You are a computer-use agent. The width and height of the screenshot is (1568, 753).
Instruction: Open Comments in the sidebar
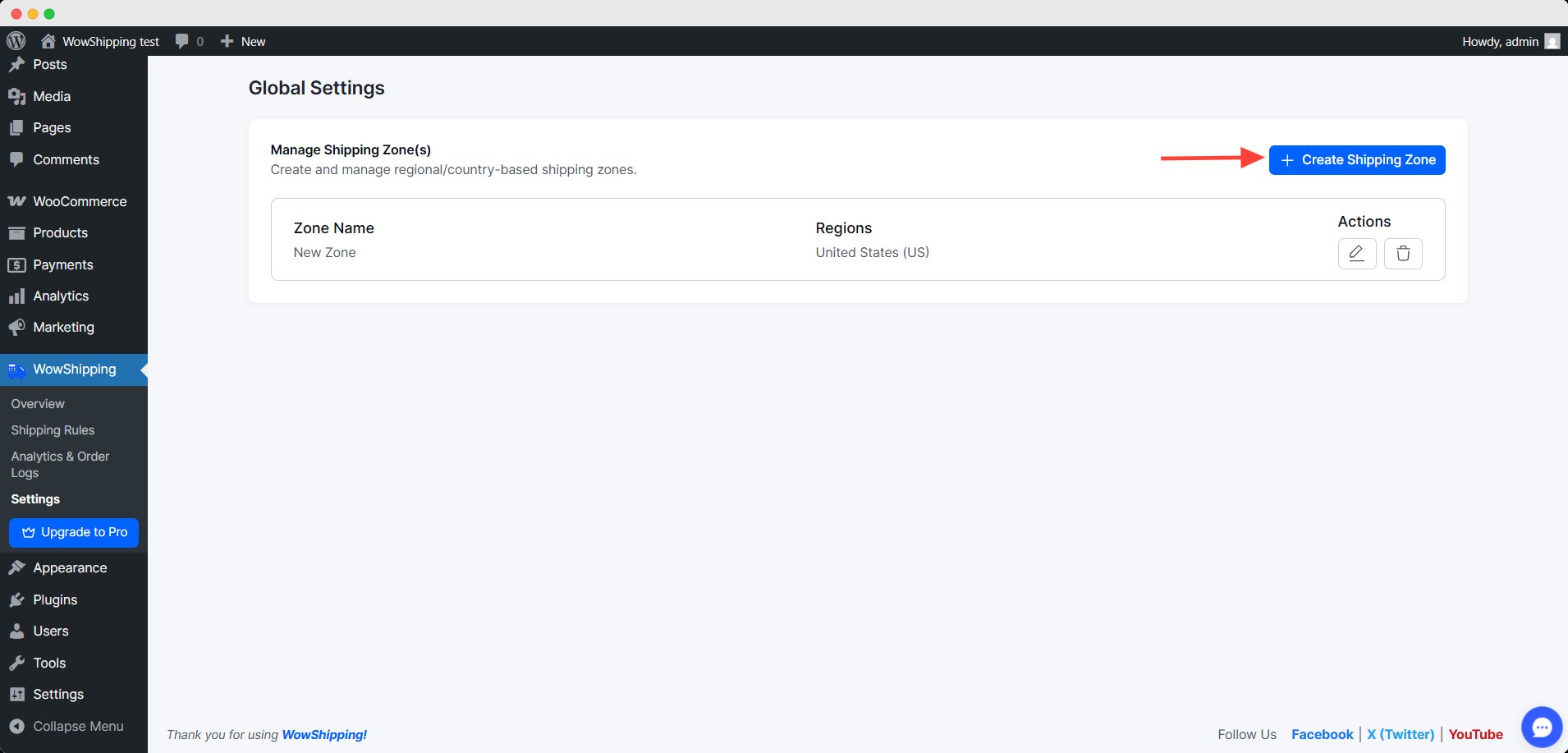(x=74, y=159)
